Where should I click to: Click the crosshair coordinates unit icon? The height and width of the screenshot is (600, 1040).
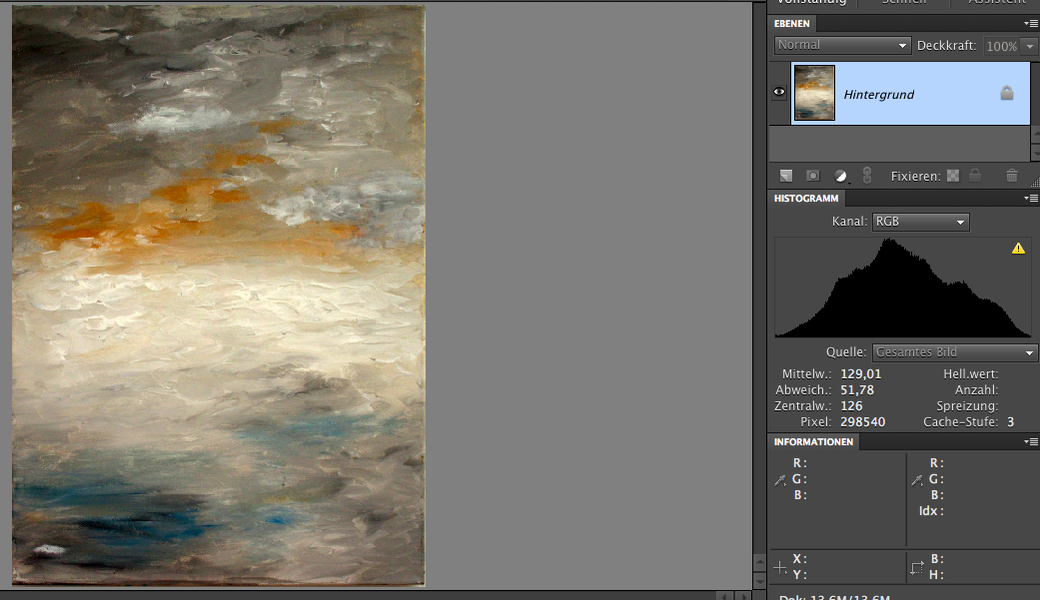[x=780, y=567]
